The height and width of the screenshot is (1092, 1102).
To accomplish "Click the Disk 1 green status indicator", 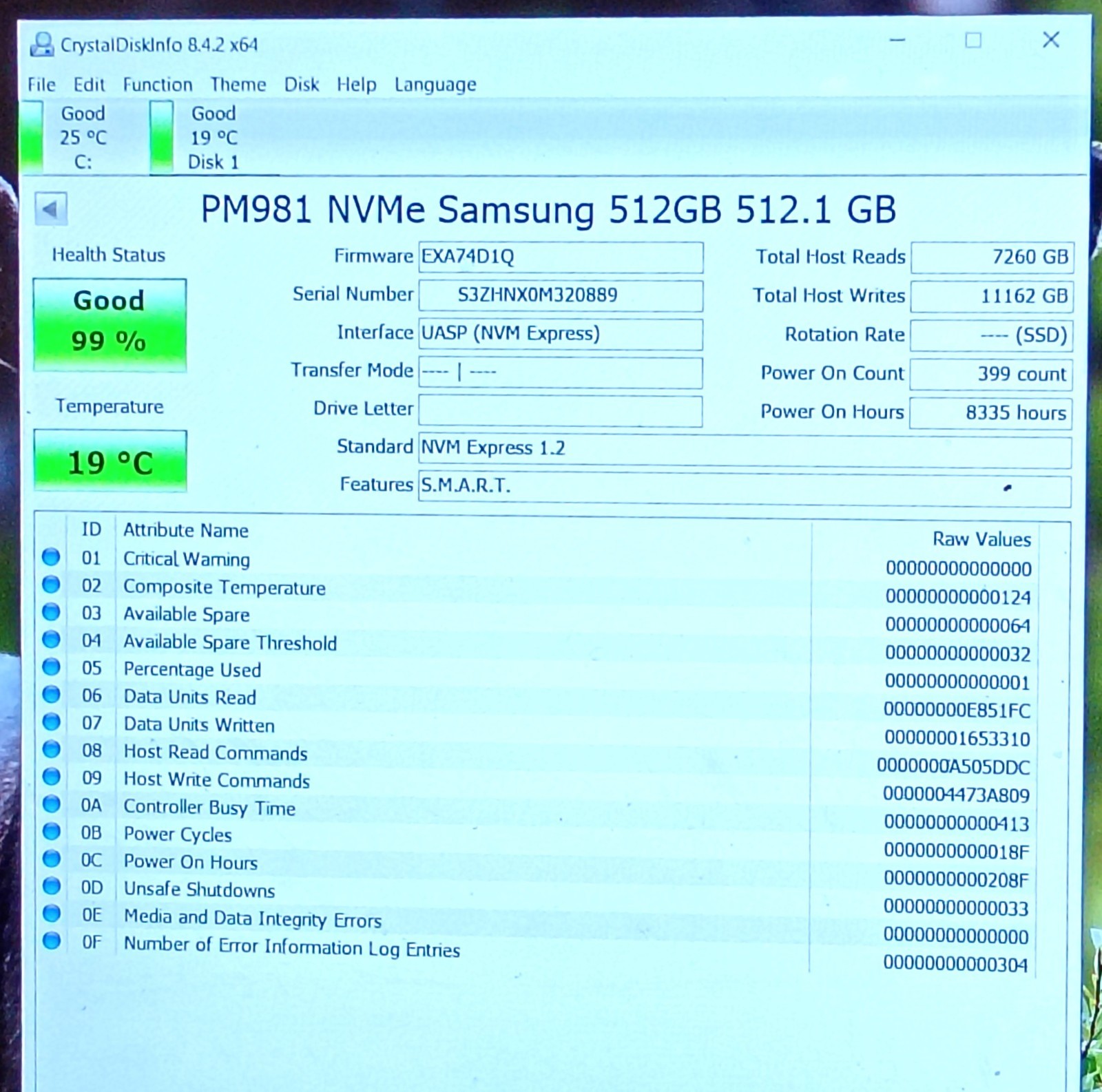I will [x=161, y=136].
